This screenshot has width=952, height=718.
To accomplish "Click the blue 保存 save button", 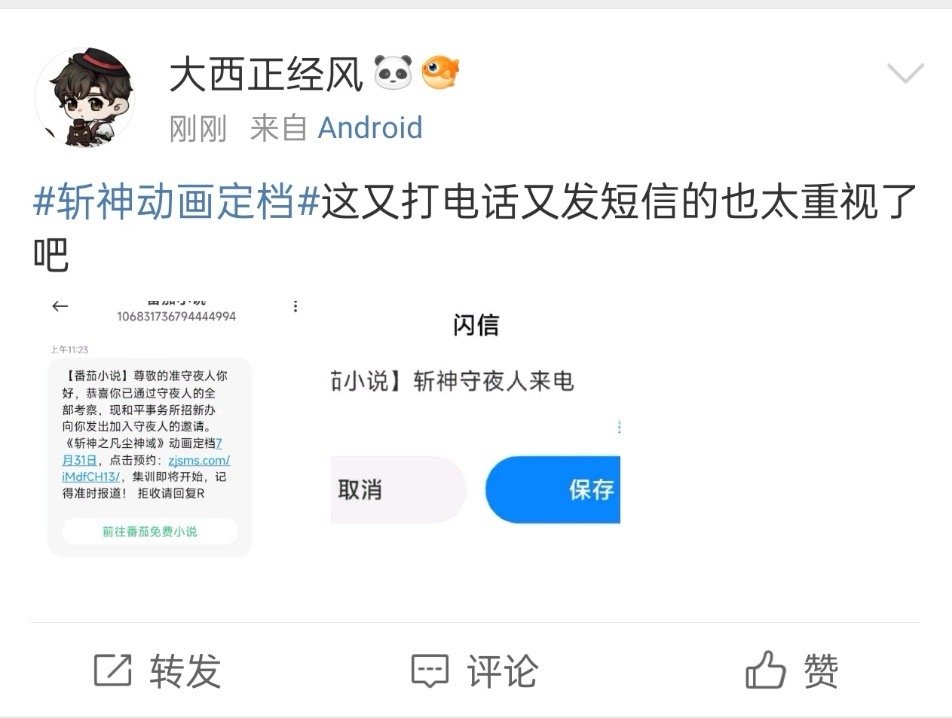I will pos(552,489).
